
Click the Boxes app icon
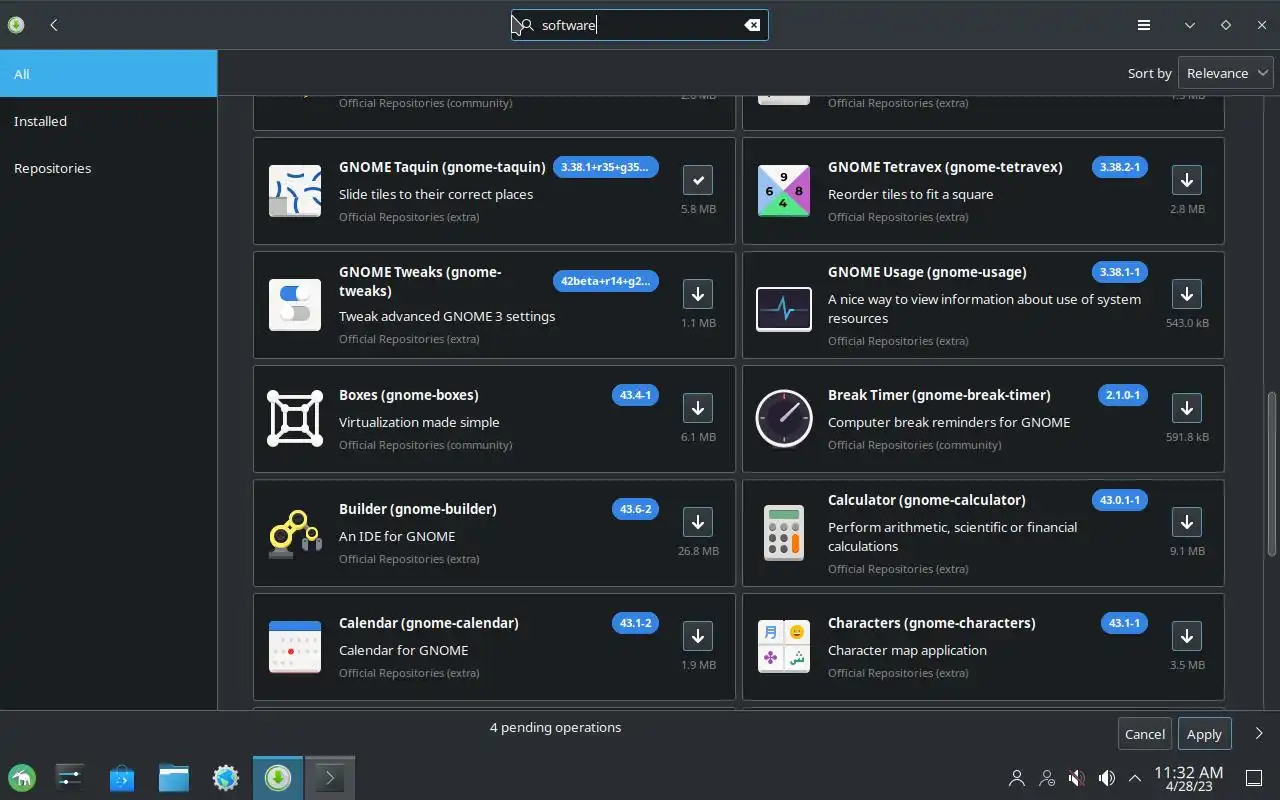coord(295,419)
